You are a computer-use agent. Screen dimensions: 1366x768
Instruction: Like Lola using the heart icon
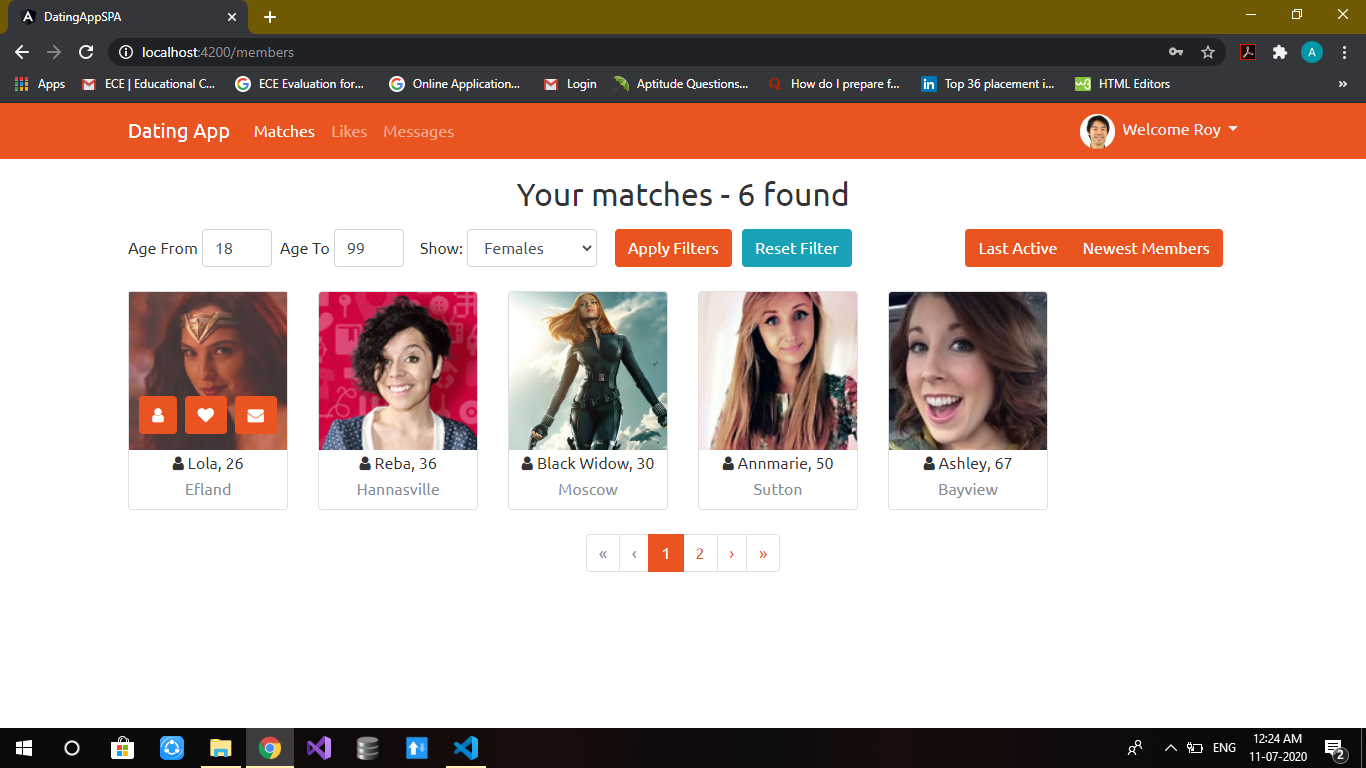[206, 415]
